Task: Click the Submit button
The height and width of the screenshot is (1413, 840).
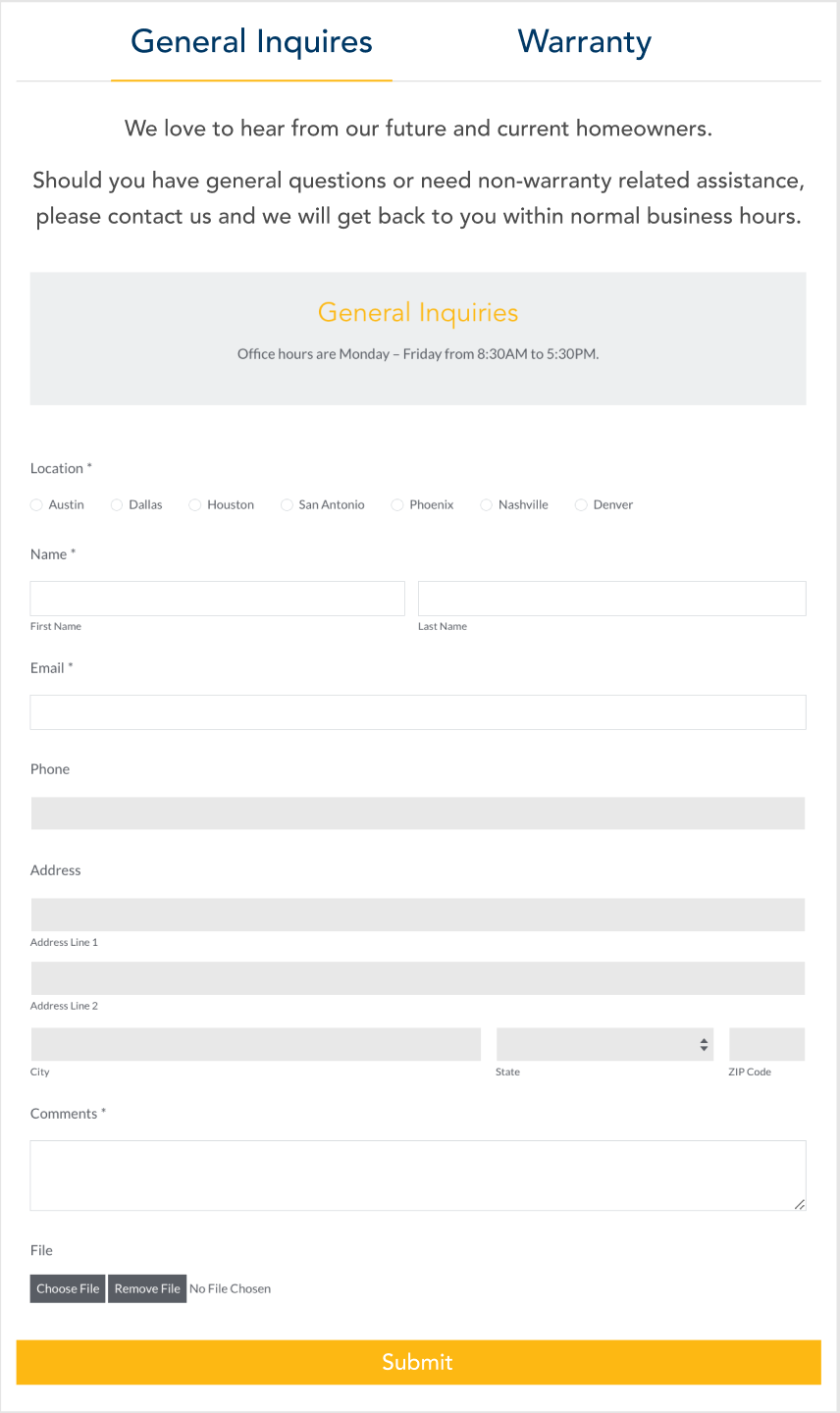Action: click(418, 1362)
